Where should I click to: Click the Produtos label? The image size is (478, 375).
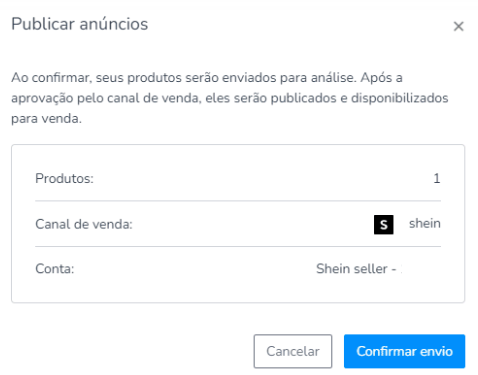pos(64,179)
